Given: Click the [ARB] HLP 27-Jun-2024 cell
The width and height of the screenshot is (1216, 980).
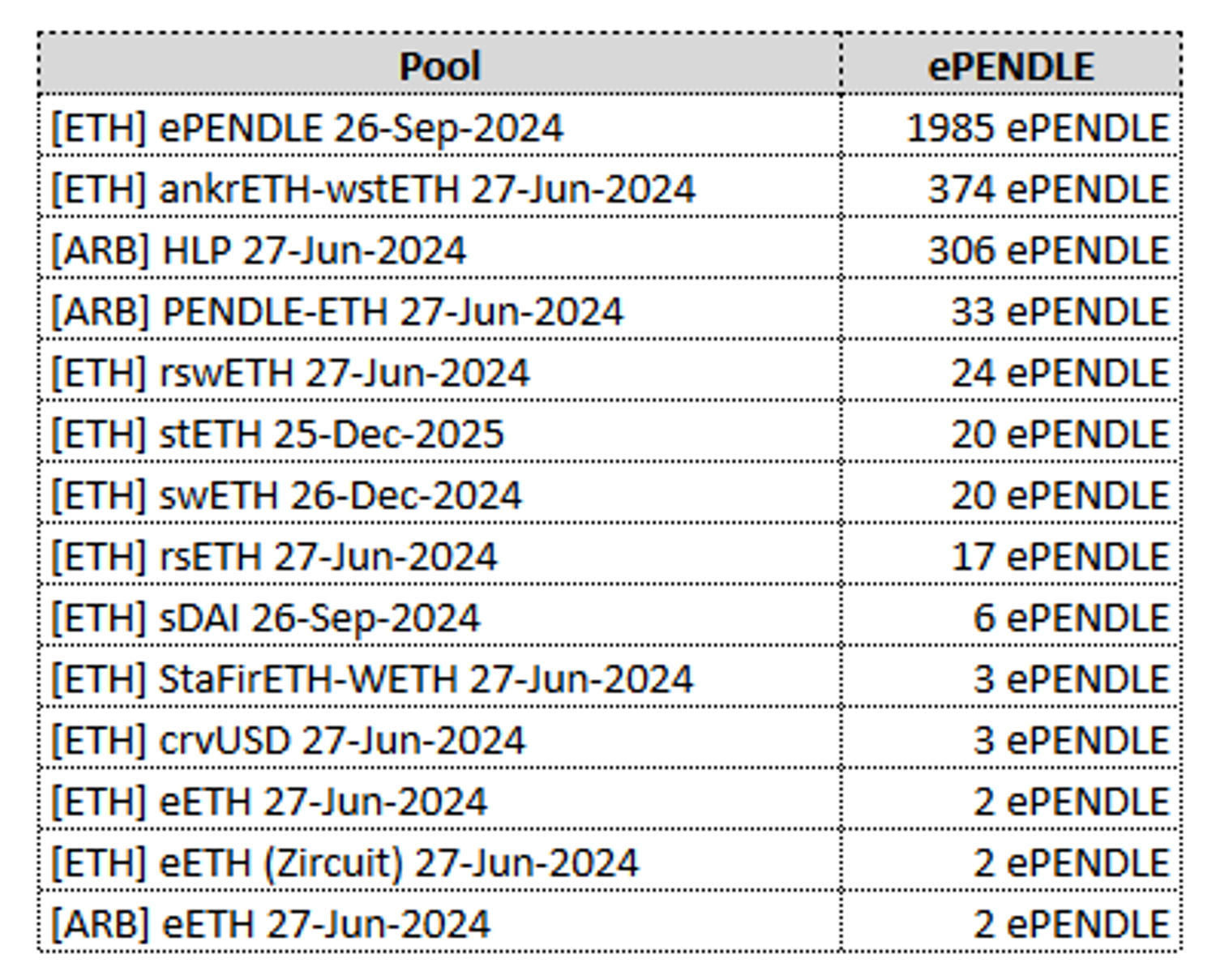Looking at the screenshot, I should pyautogui.click(x=259, y=250).
